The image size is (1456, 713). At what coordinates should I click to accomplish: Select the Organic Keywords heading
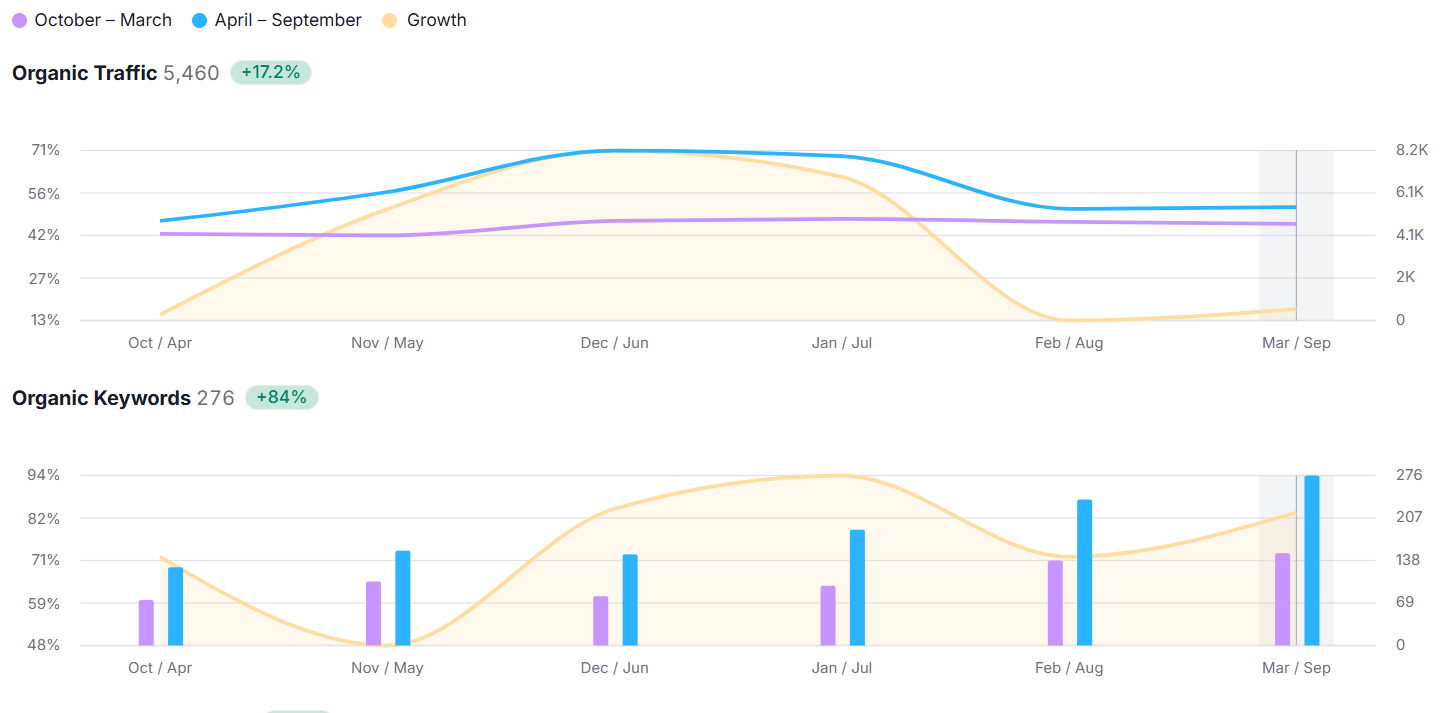101,398
